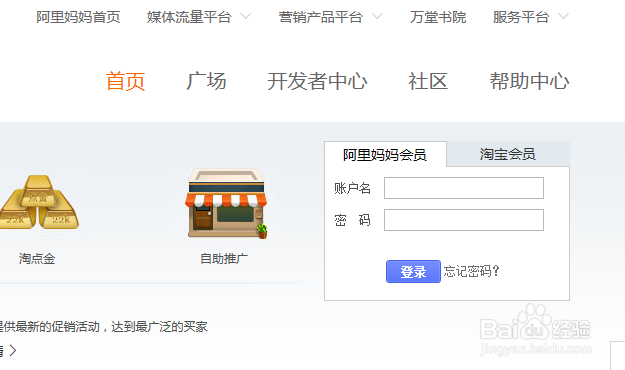
Task: Go to the 首页 tab
Action: tap(125, 81)
